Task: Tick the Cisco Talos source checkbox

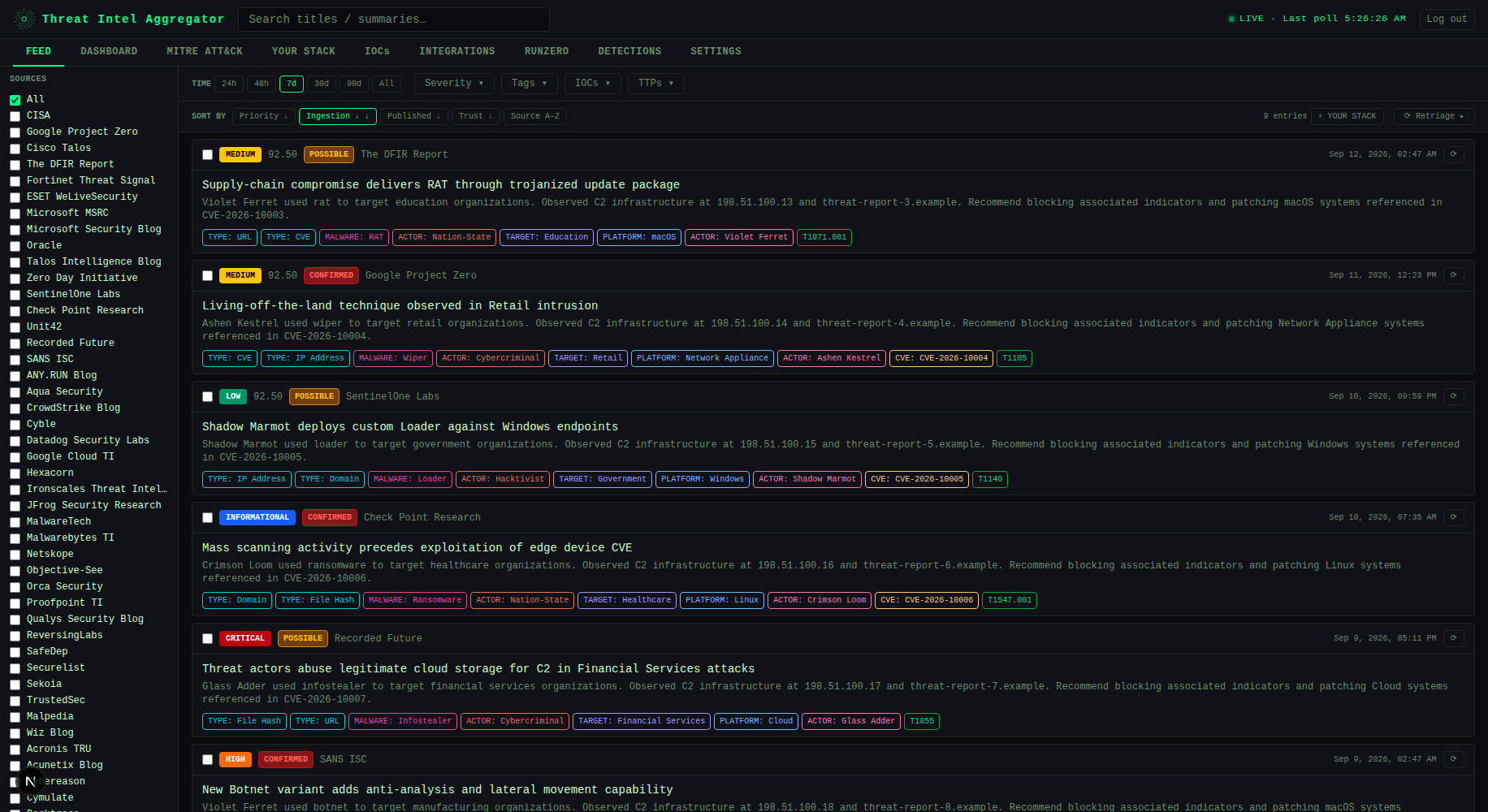Action: pyautogui.click(x=15, y=149)
